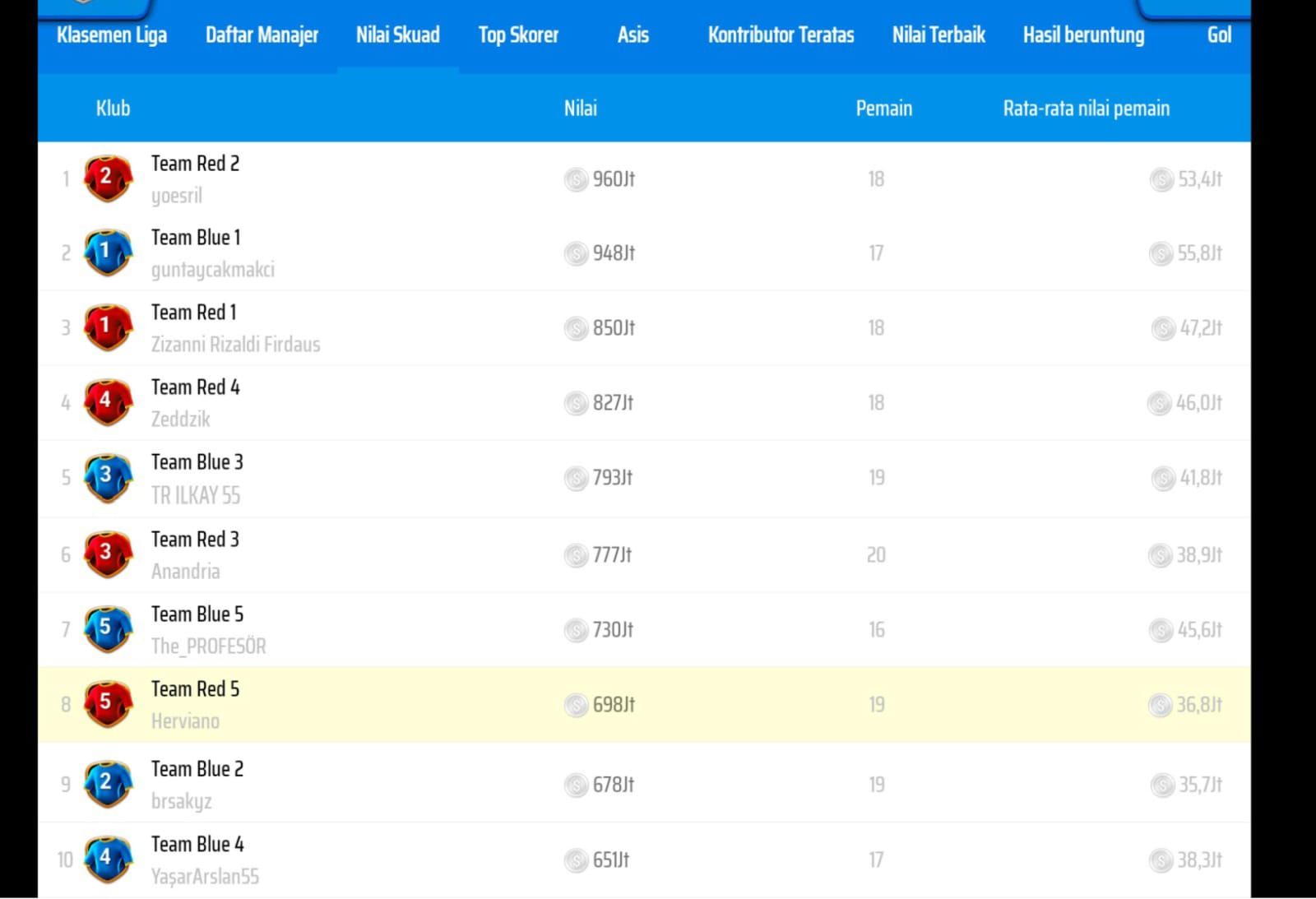Image resolution: width=1316 pixels, height=899 pixels.
Task: Click the coin icon beside 651Jt
Action: [576, 860]
